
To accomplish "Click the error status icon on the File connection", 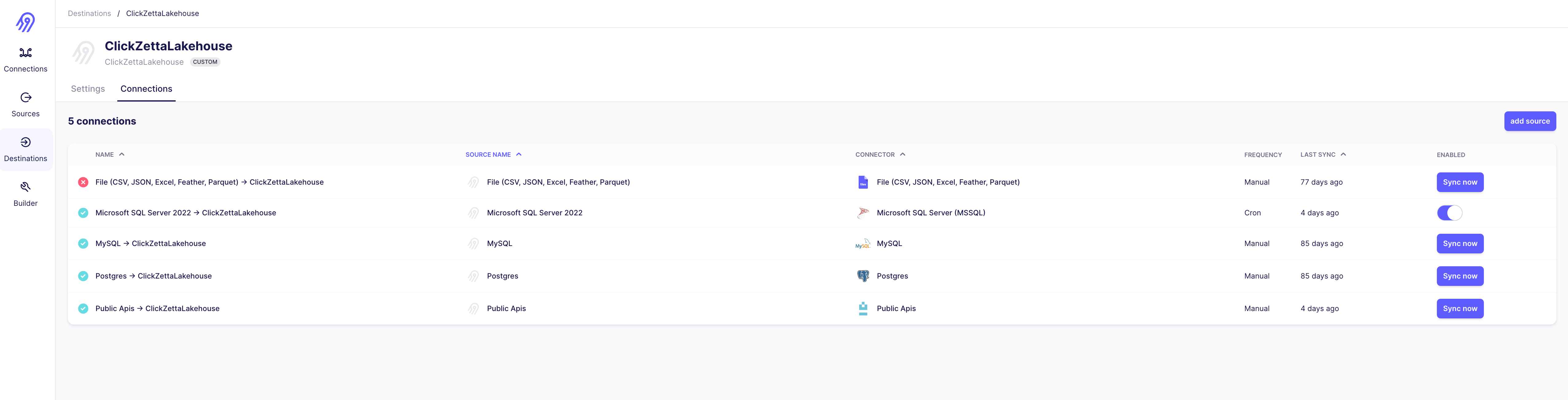I will tap(84, 182).
